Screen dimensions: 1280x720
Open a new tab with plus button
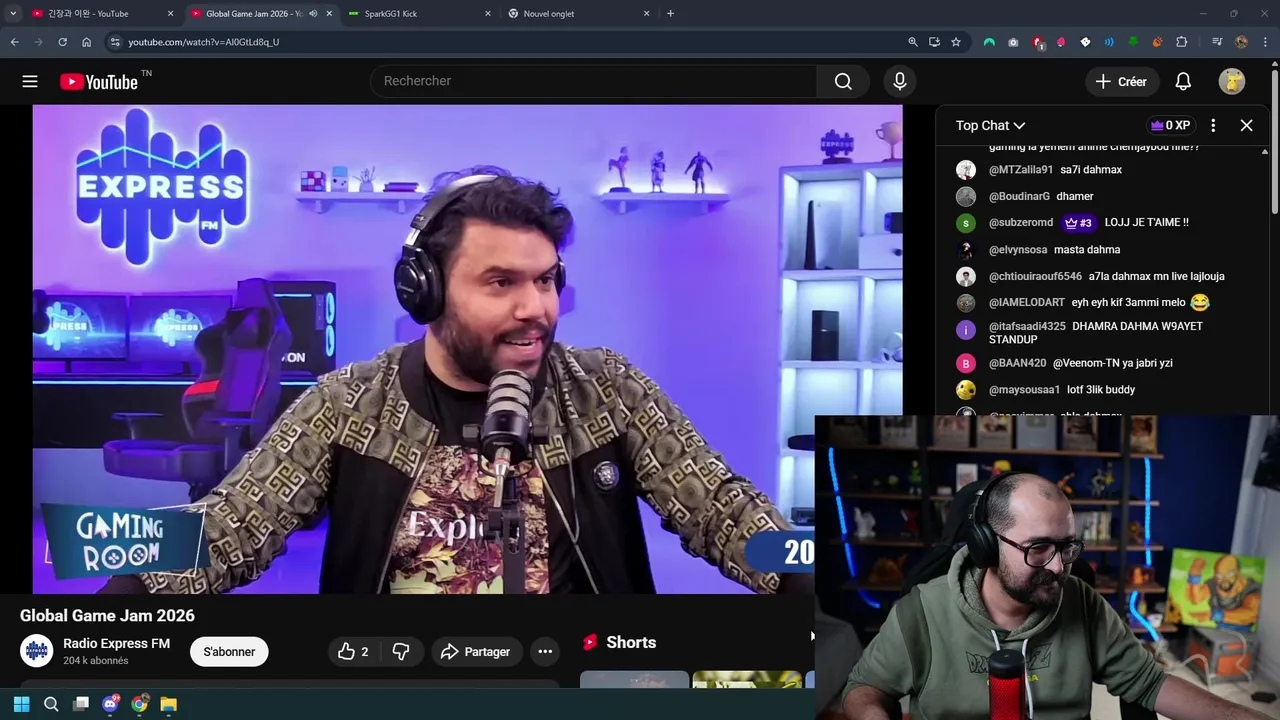670,14
